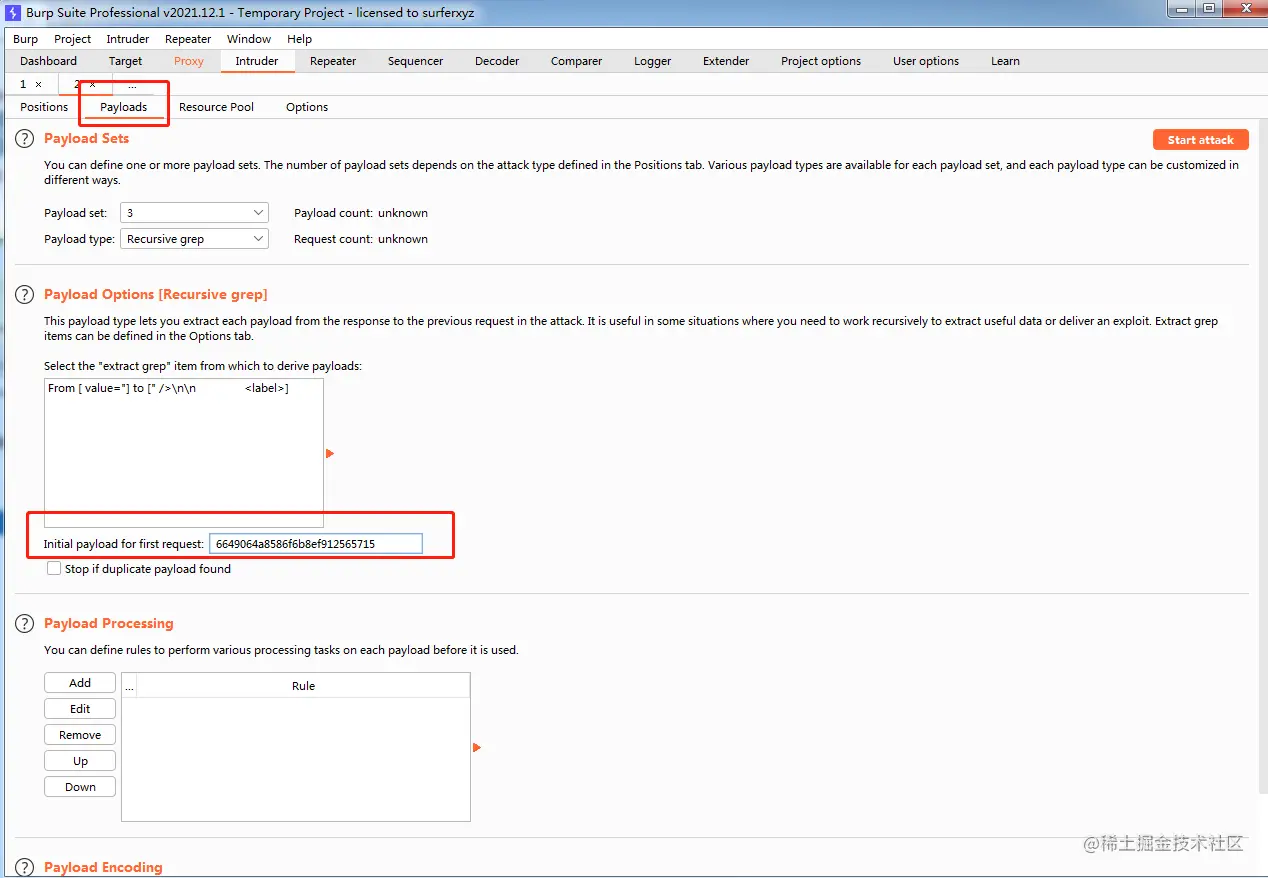Select the Intruder main tab
The image size is (1268, 878).
(257, 61)
